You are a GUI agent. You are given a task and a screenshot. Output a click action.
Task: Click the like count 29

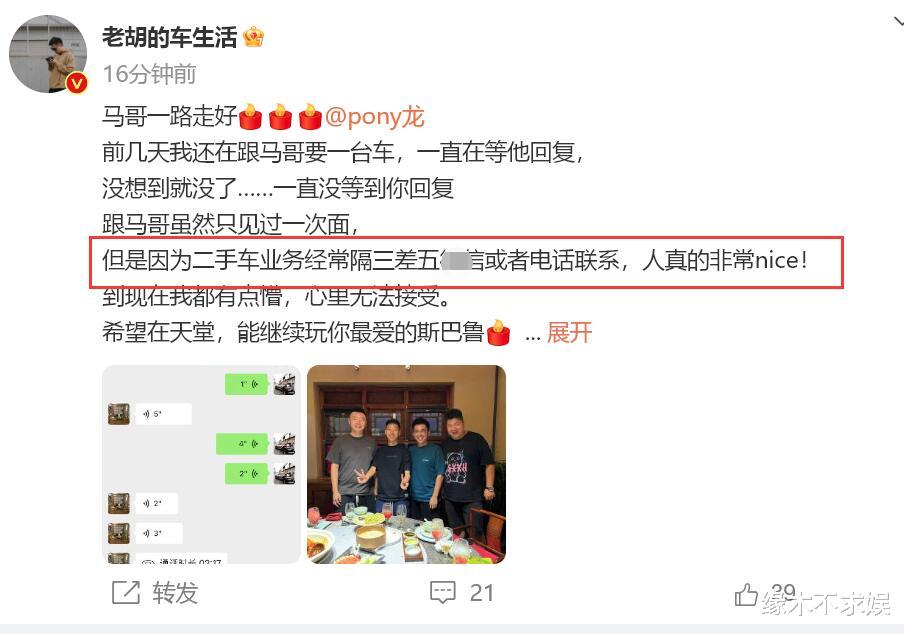pos(783,591)
